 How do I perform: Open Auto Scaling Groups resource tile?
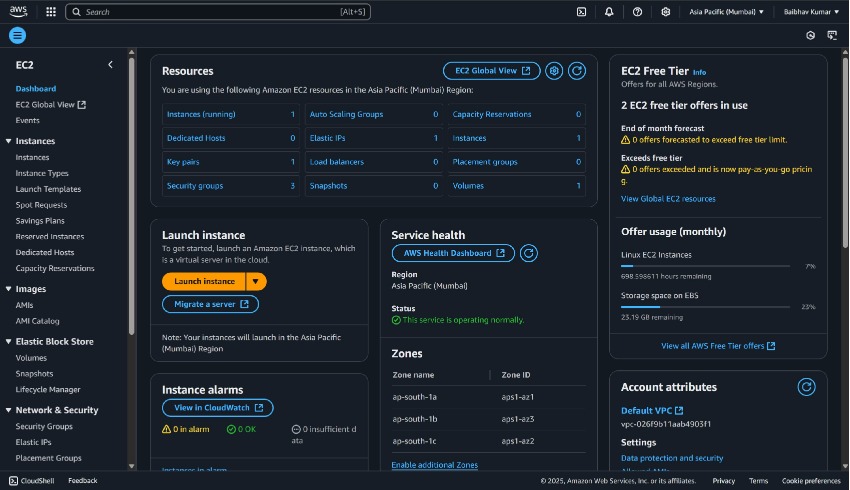click(x=374, y=114)
